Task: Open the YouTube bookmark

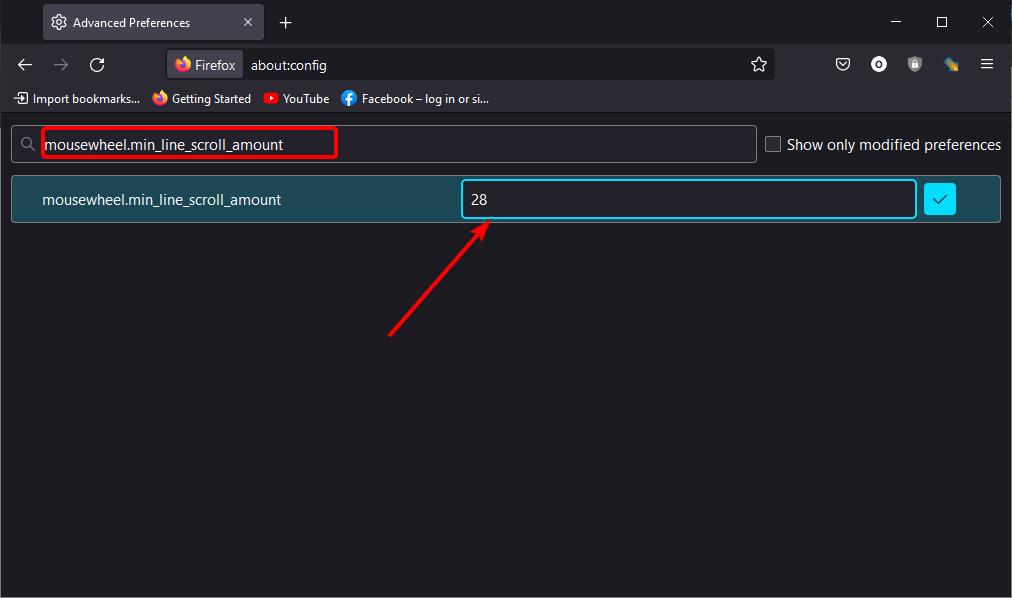Action: [x=296, y=99]
